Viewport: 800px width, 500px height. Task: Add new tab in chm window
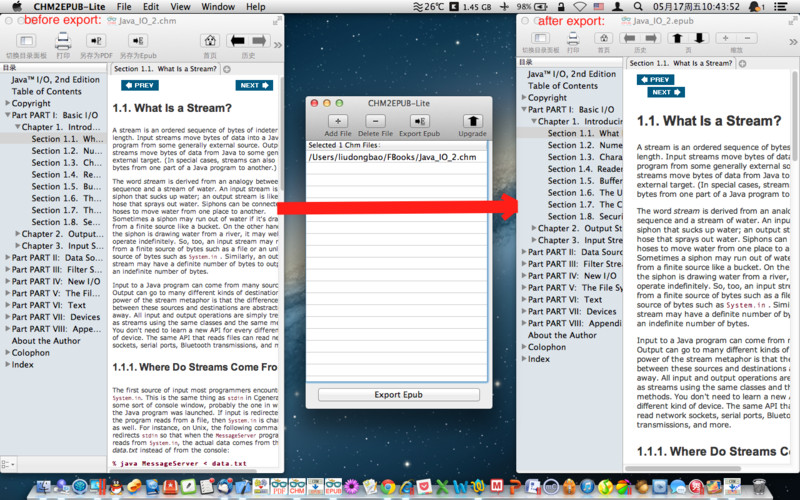[227, 69]
